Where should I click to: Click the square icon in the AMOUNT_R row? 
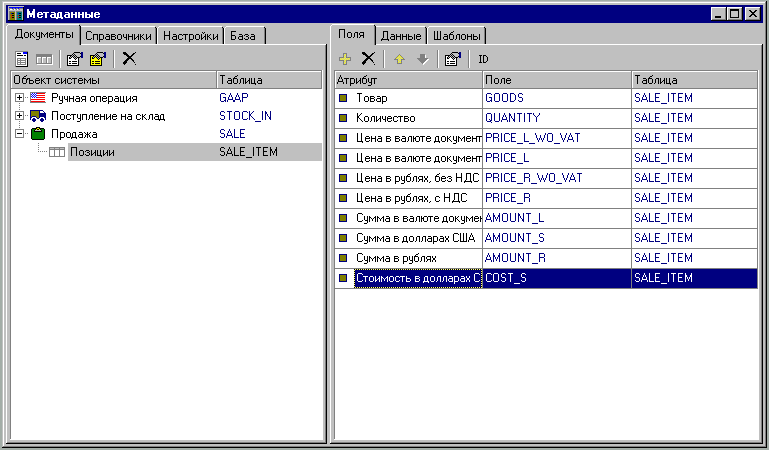click(x=343, y=258)
